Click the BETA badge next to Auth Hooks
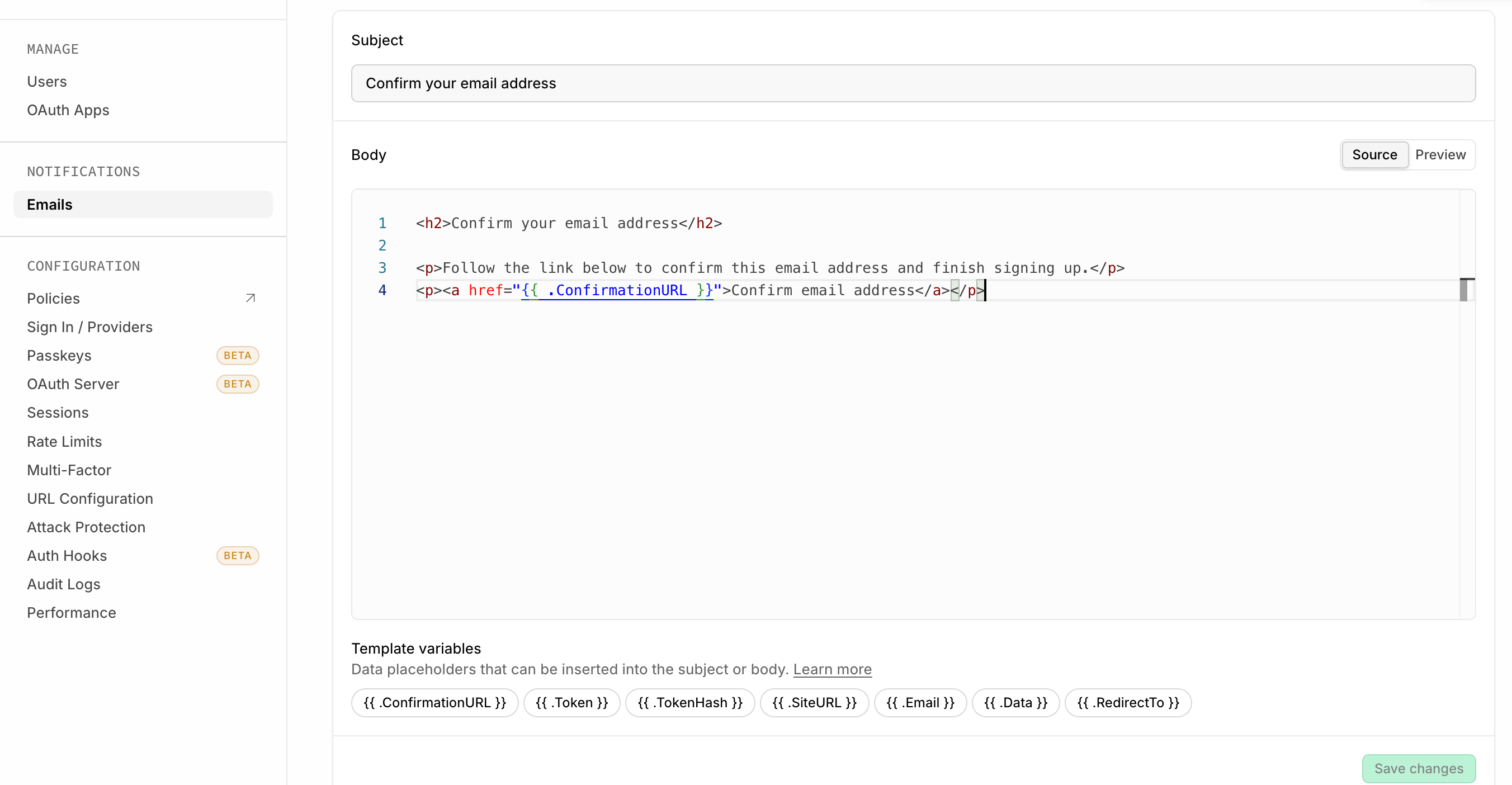1512x785 pixels. pyautogui.click(x=238, y=556)
